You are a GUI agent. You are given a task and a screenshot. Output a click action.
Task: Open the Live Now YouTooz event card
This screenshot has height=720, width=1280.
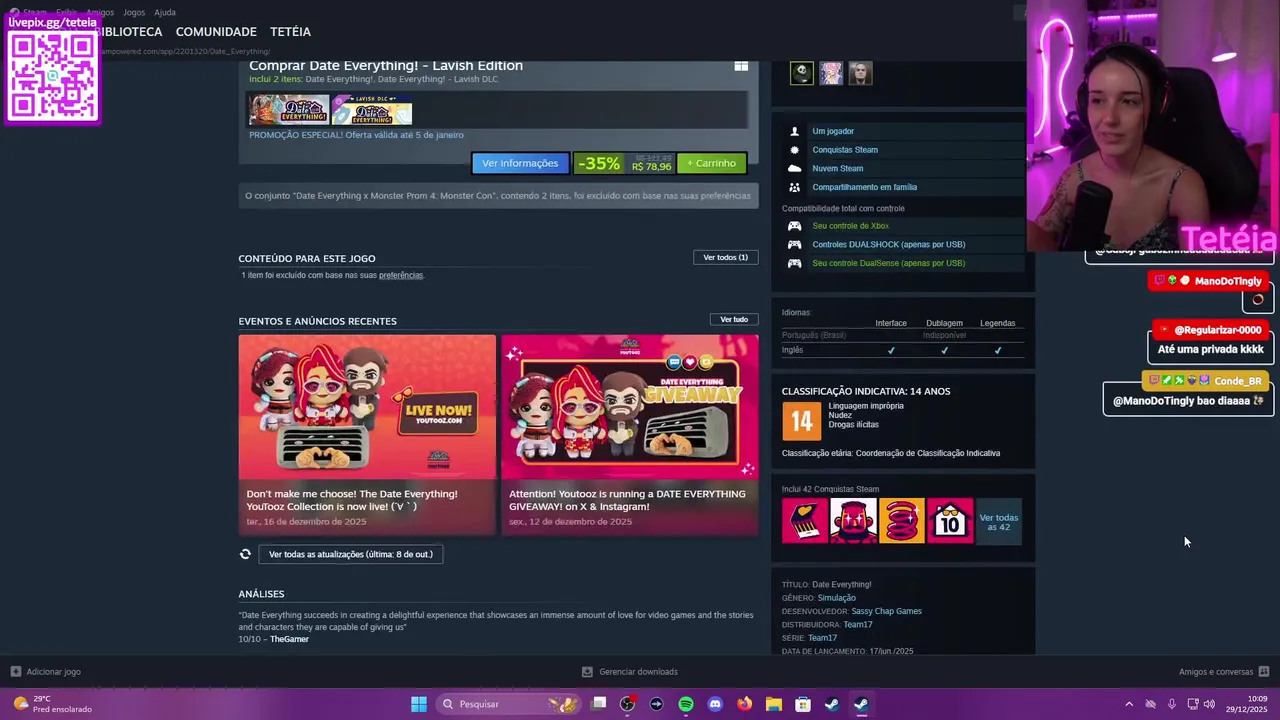(367, 435)
